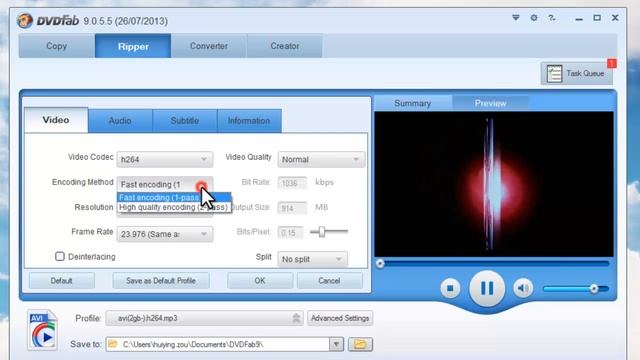
Task: Open the Video Codec h264 dropdown
Action: (164, 159)
